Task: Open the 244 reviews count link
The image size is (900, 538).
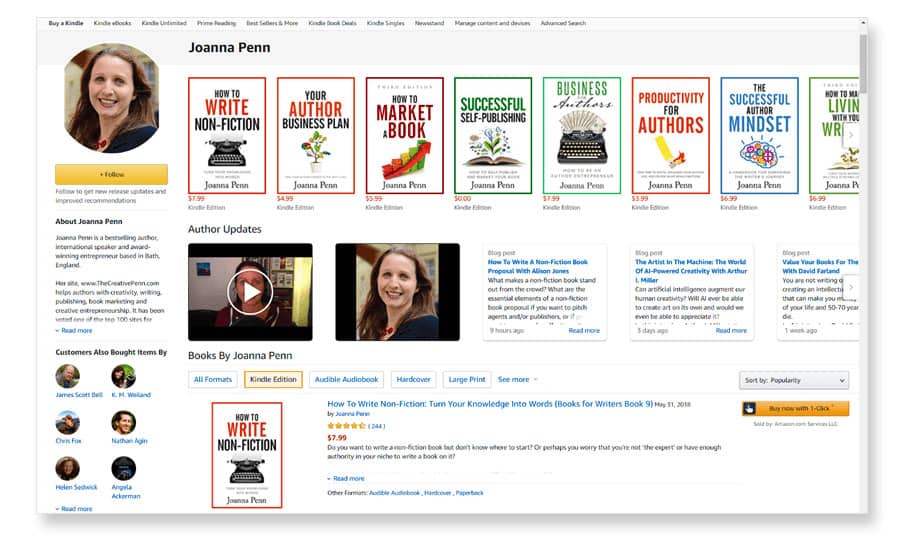Action: (x=377, y=426)
